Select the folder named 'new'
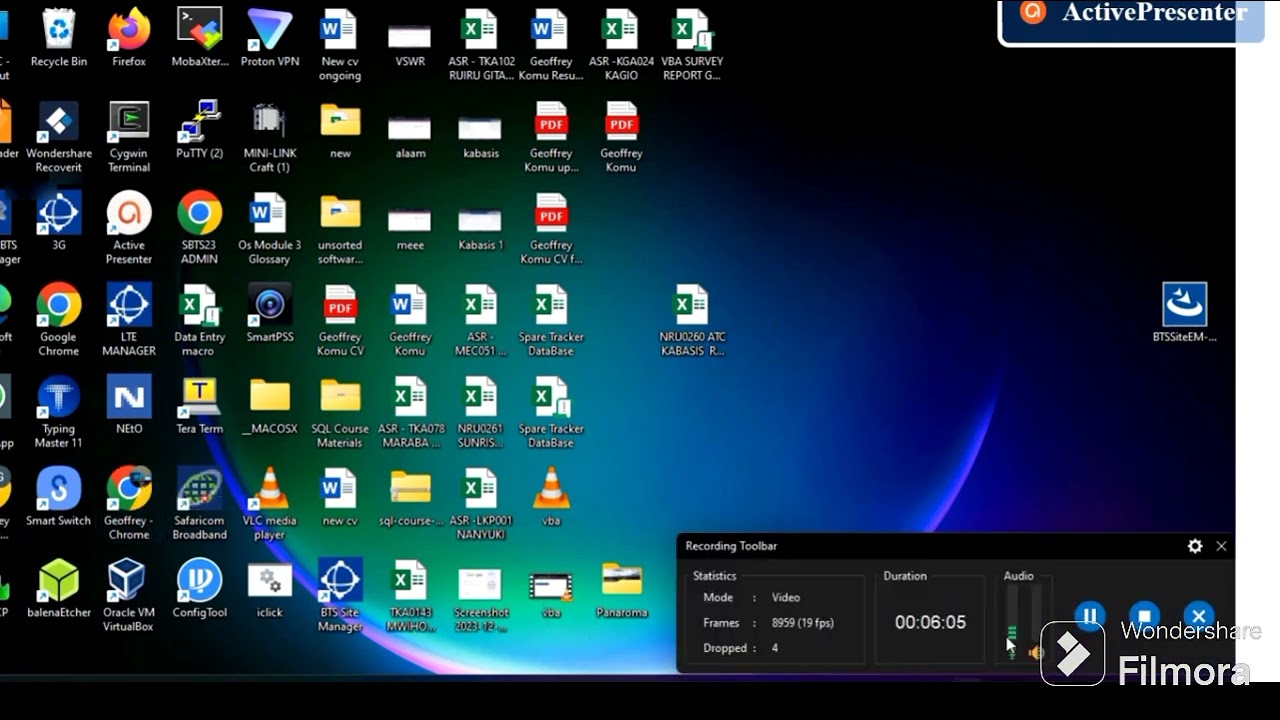Screen dimensions: 1280x720 (x=340, y=131)
